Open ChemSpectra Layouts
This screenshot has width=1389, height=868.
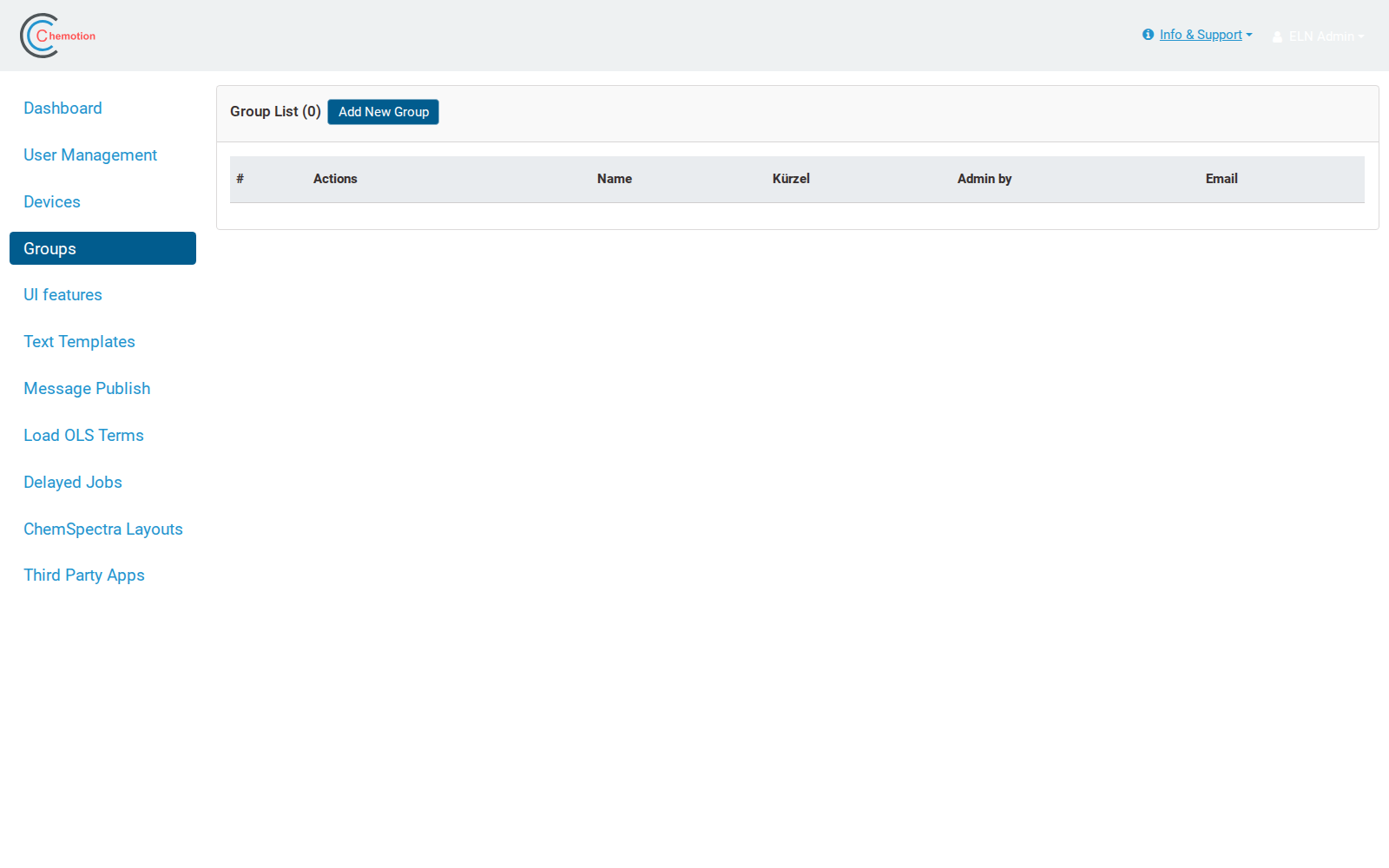[103, 529]
